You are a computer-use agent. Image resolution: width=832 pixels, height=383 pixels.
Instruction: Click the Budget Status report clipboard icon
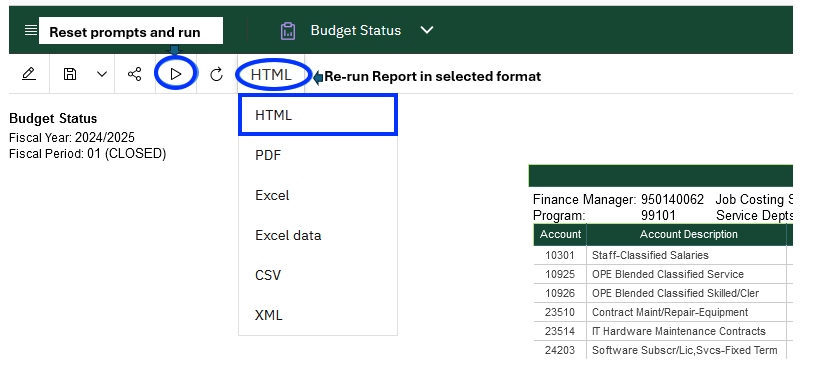(288, 31)
